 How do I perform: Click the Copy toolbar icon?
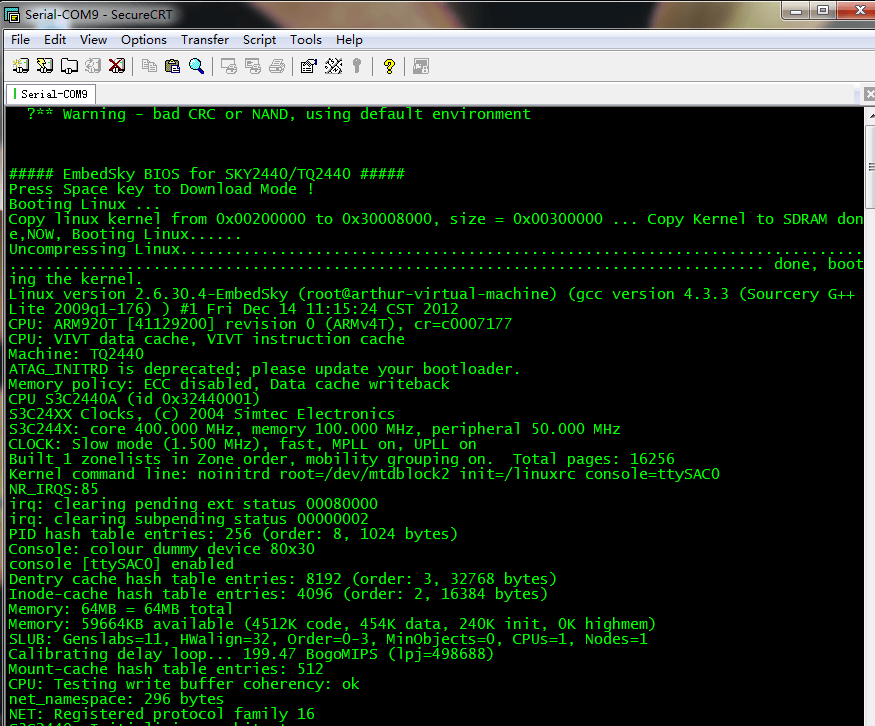coord(149,66)
